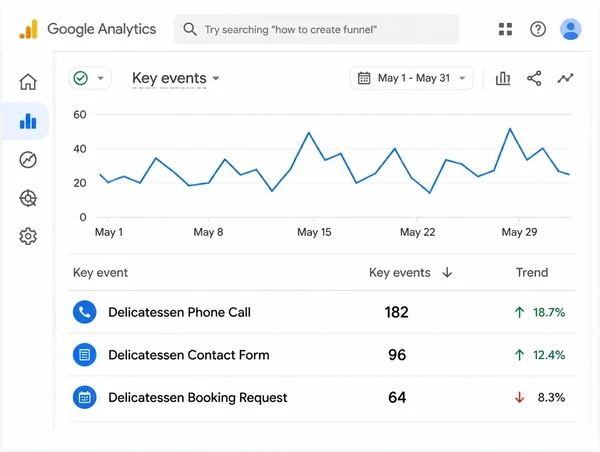Click the phone icon for Phone Call
The height and width of the screenshot is (452, 600).
[85, 312]
